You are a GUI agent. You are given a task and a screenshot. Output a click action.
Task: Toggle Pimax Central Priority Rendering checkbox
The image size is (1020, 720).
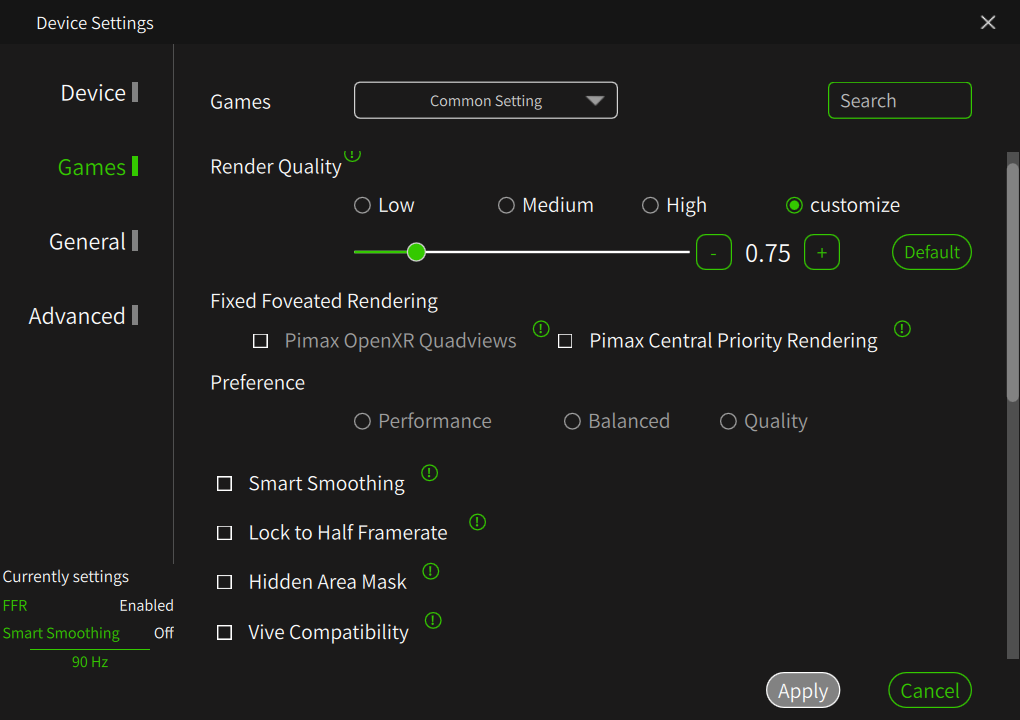point(565,341)
